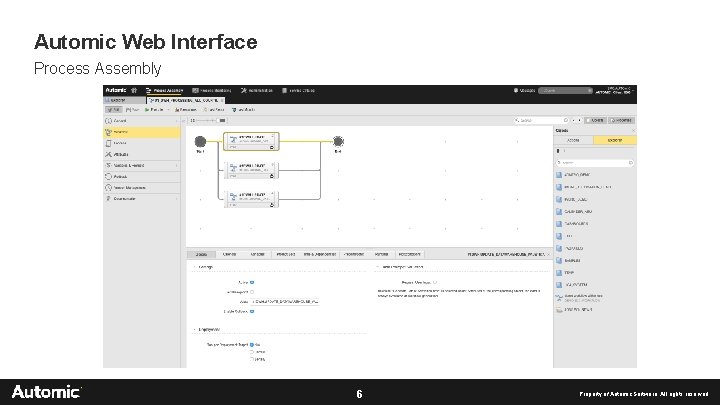Image resolution: width=720 pixels, height=405 pixels.
Task: Close the Objects side panel
Action: [633, 131]
